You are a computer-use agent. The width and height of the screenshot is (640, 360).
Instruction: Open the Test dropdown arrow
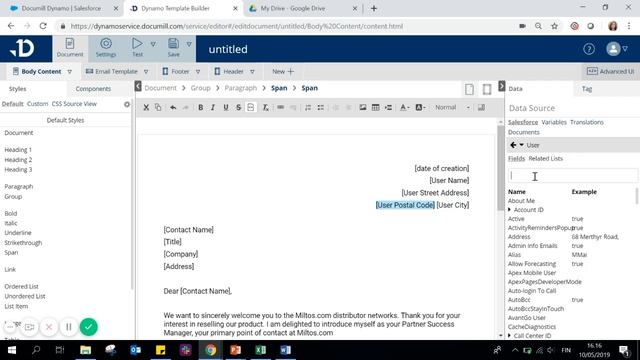pyautogui.click(x=153, y=44)
